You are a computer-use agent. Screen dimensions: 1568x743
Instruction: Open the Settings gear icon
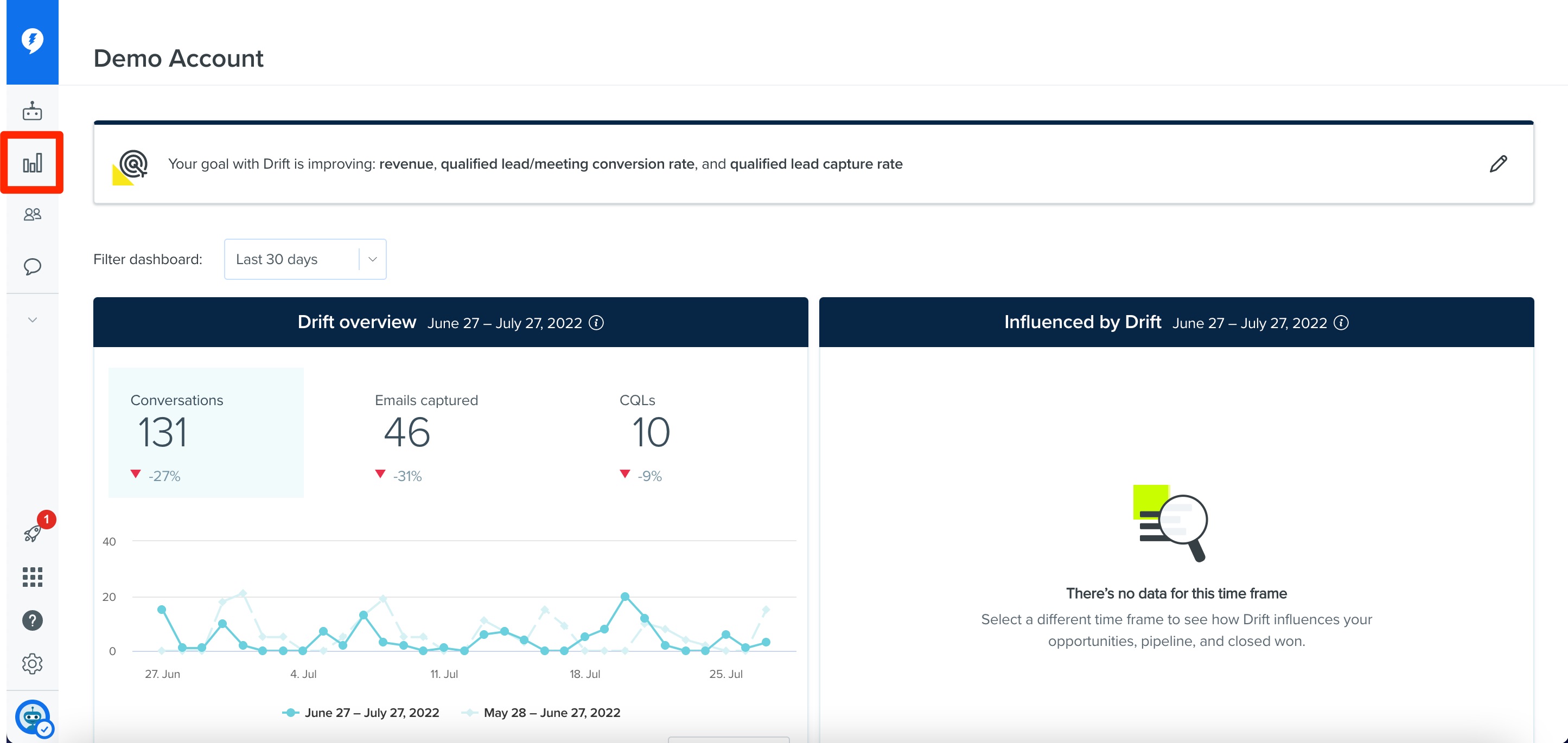click(x=32, y=663)
